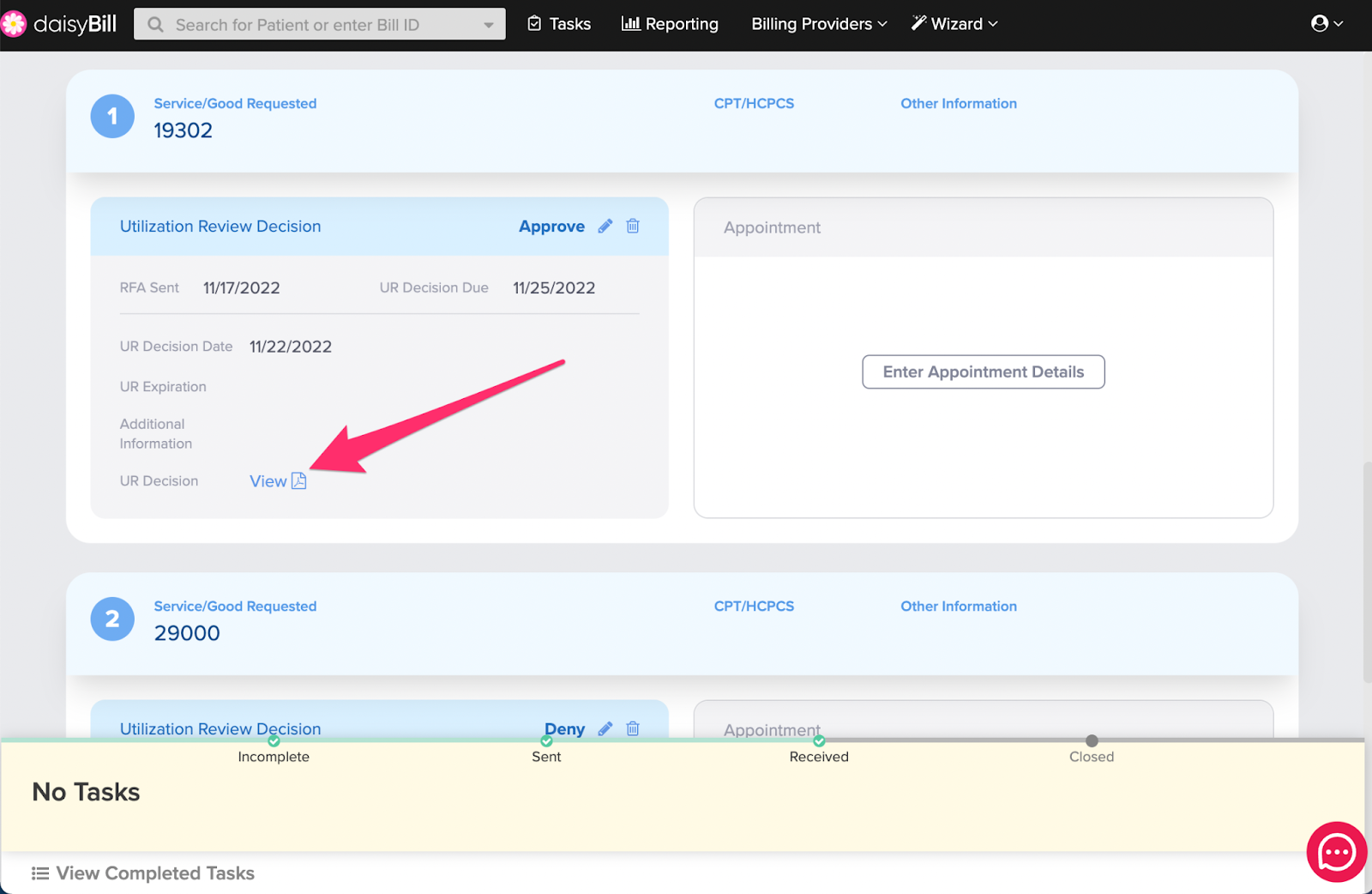Open the UR Decision PDF icon
Viewport: 1372px width, 894px height.
coord(298,481)
